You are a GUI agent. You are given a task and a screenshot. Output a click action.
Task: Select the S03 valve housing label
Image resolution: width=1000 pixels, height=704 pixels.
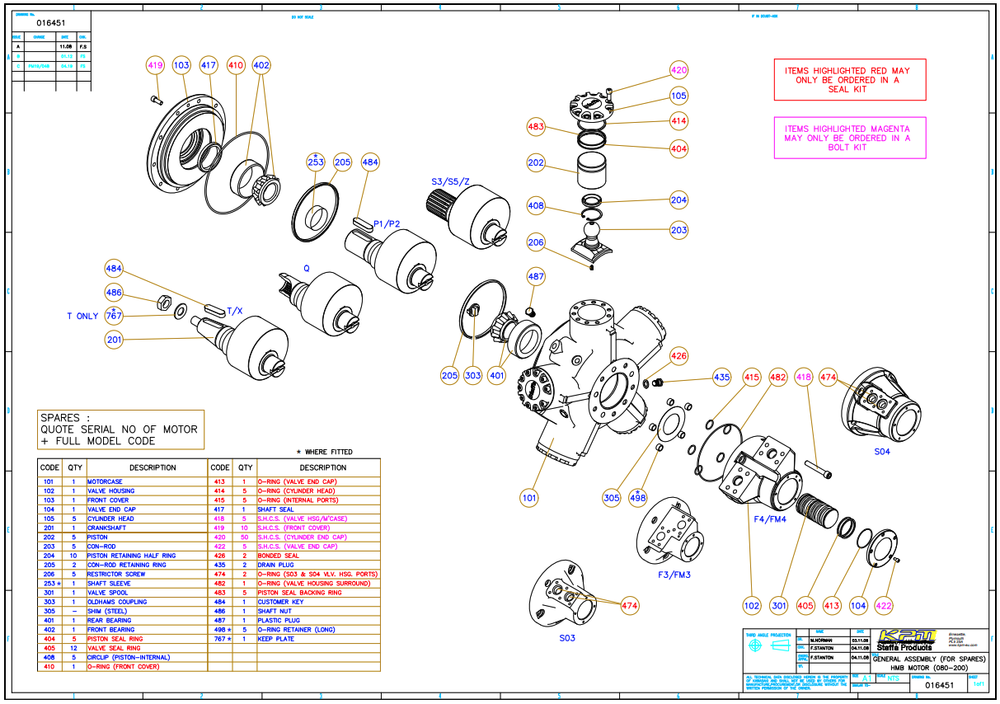pos(567,638)
